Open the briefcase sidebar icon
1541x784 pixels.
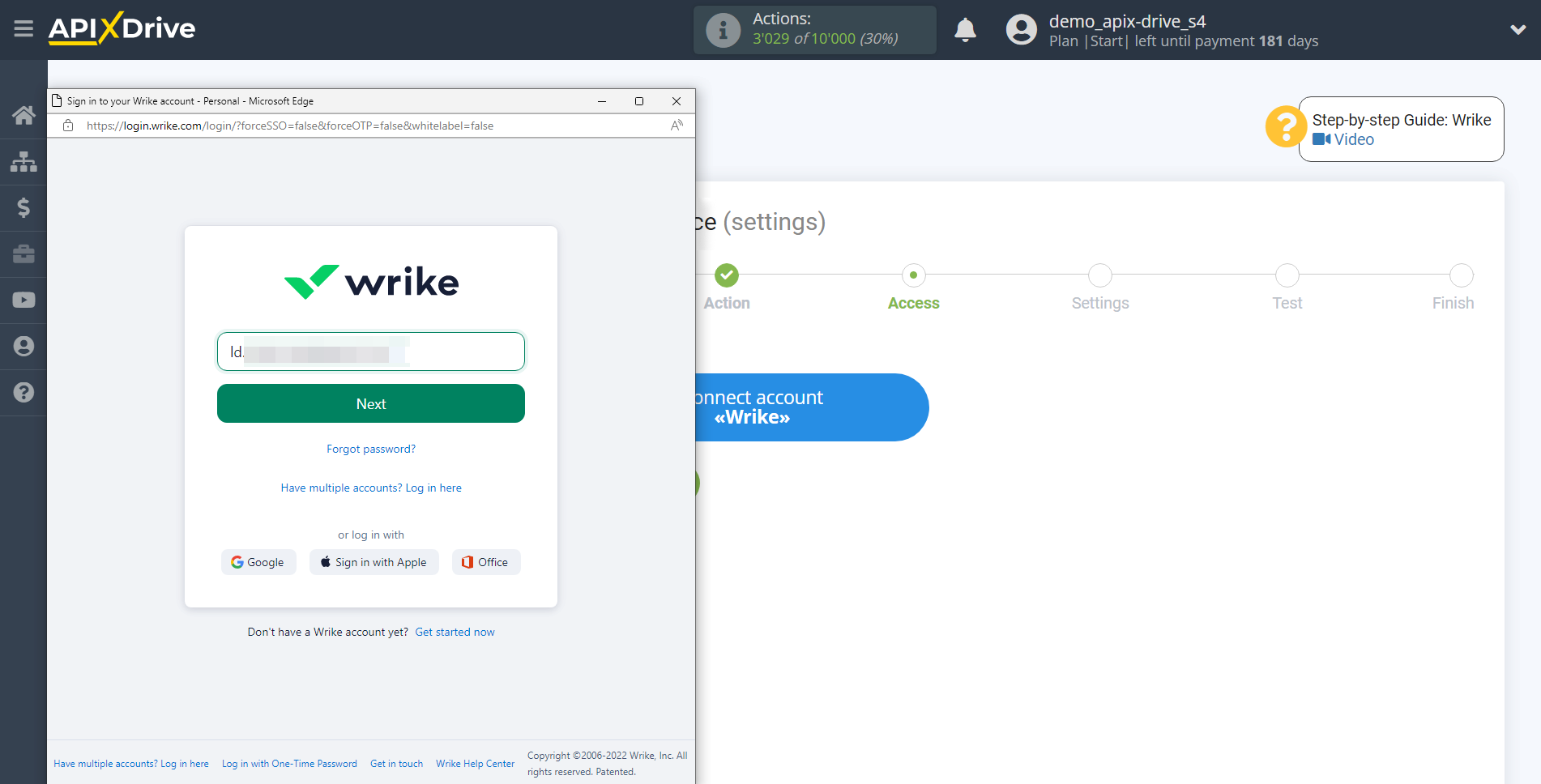coord(23,254)
